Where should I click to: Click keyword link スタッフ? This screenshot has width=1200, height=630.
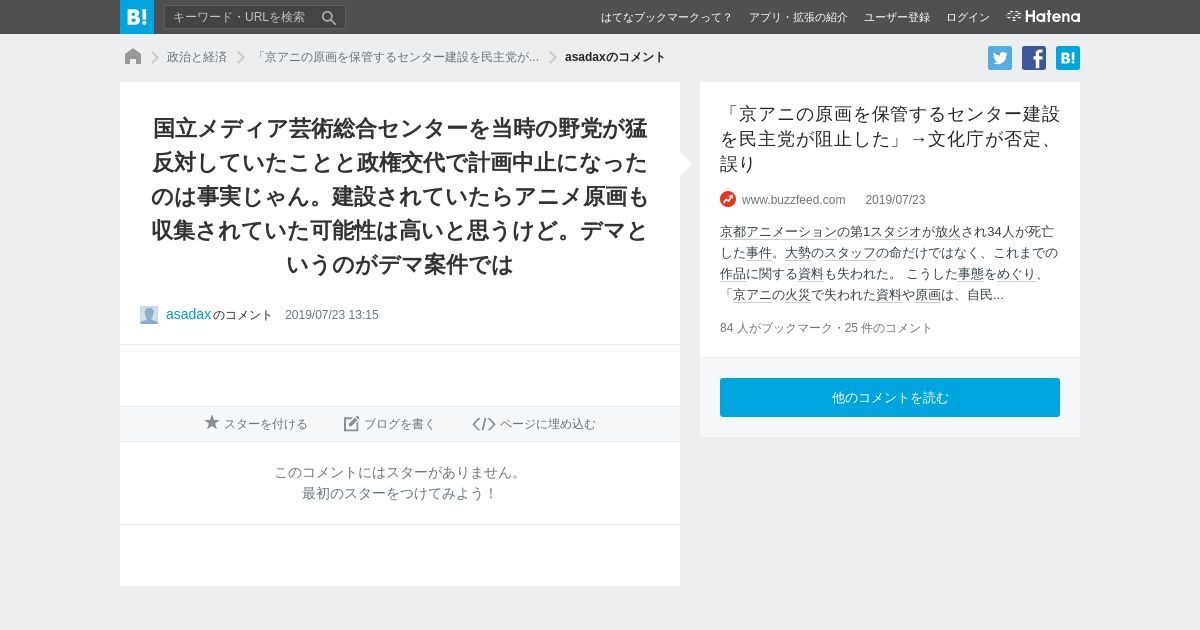(x=850, y=253)
